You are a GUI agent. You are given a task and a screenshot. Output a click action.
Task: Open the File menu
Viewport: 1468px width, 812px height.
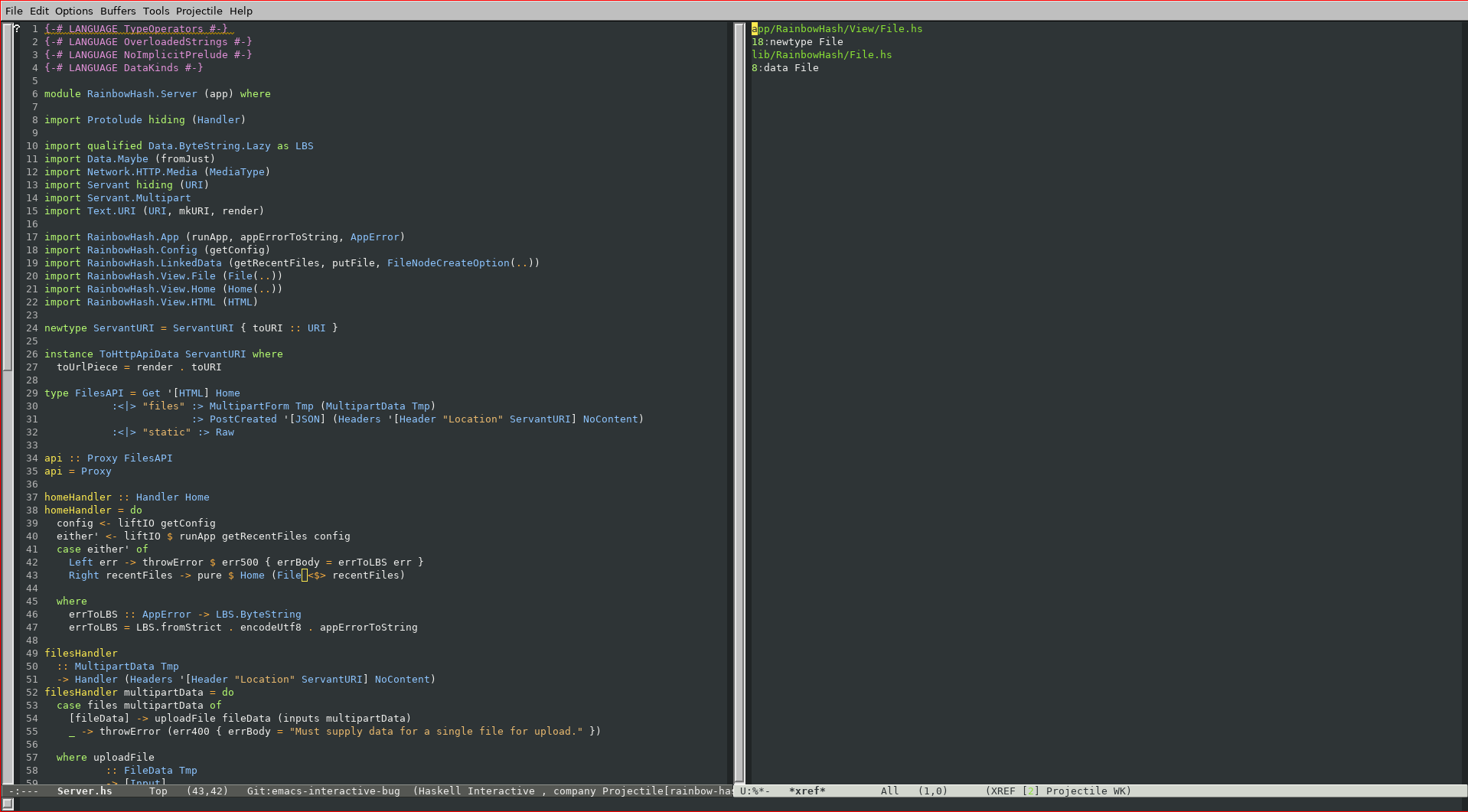tap(14, 11)
